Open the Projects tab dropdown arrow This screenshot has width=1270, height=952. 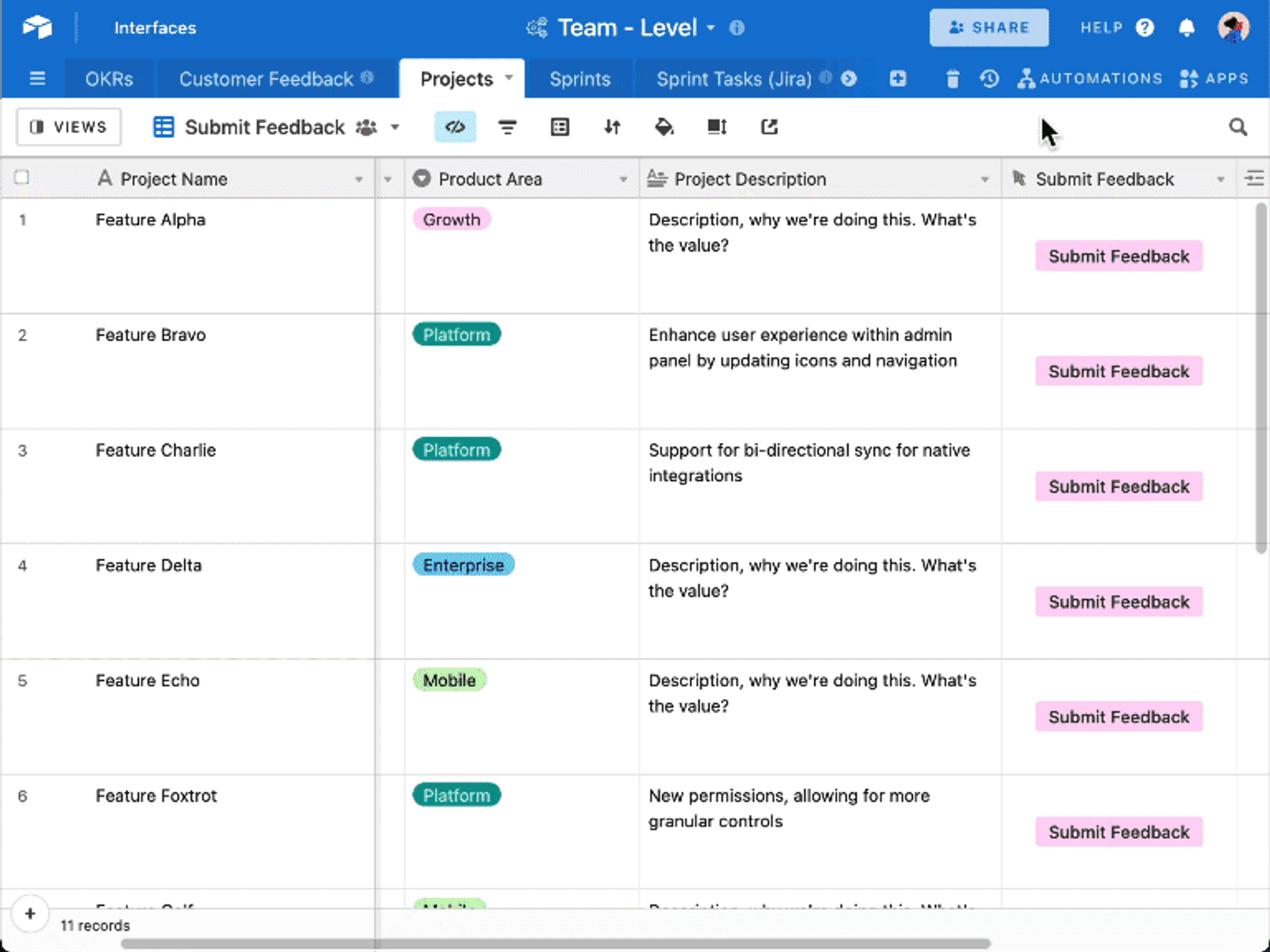click(509, 78)
